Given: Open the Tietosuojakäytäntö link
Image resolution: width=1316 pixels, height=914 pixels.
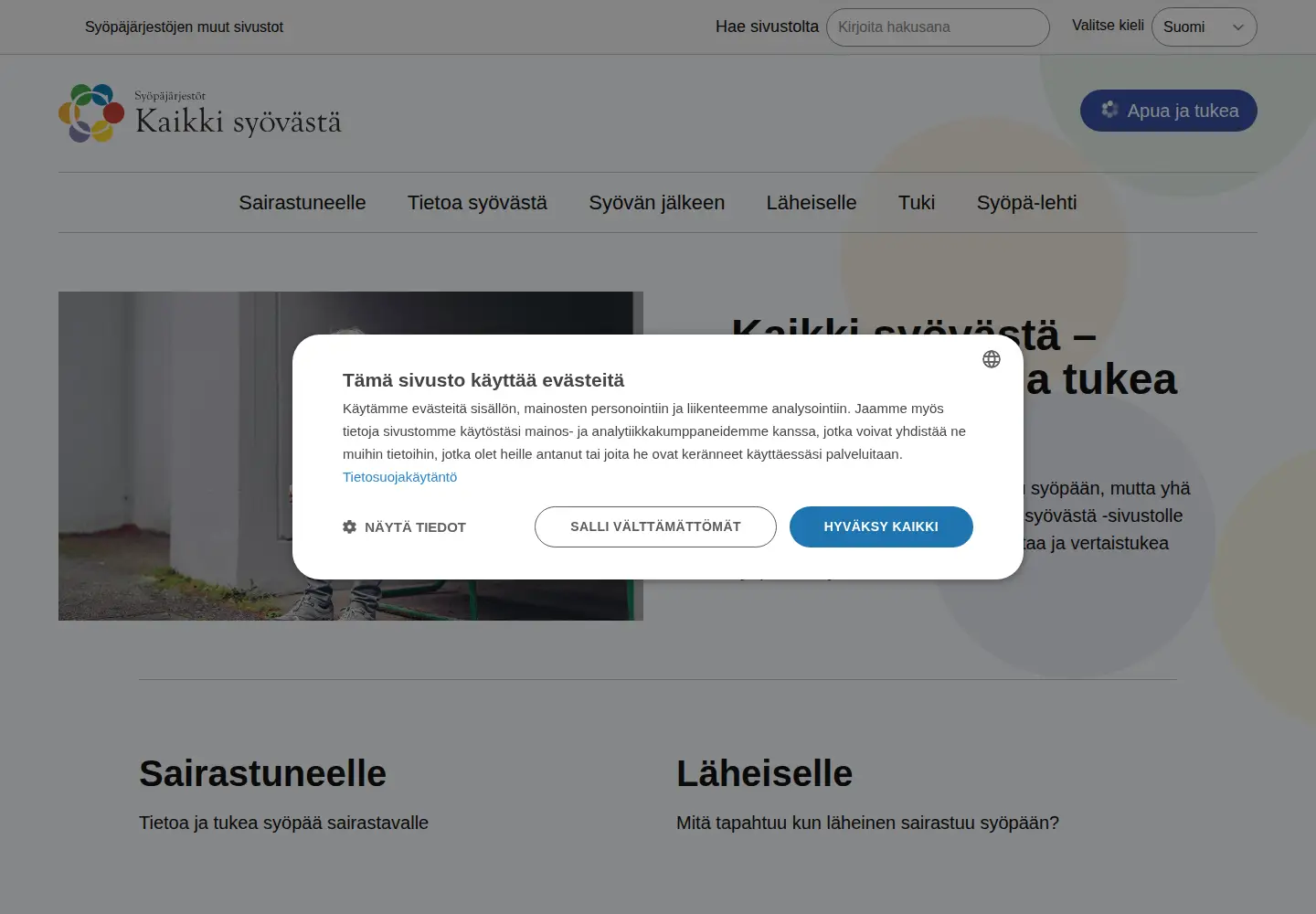Looking at the screenshot, I should pos(399,477).
